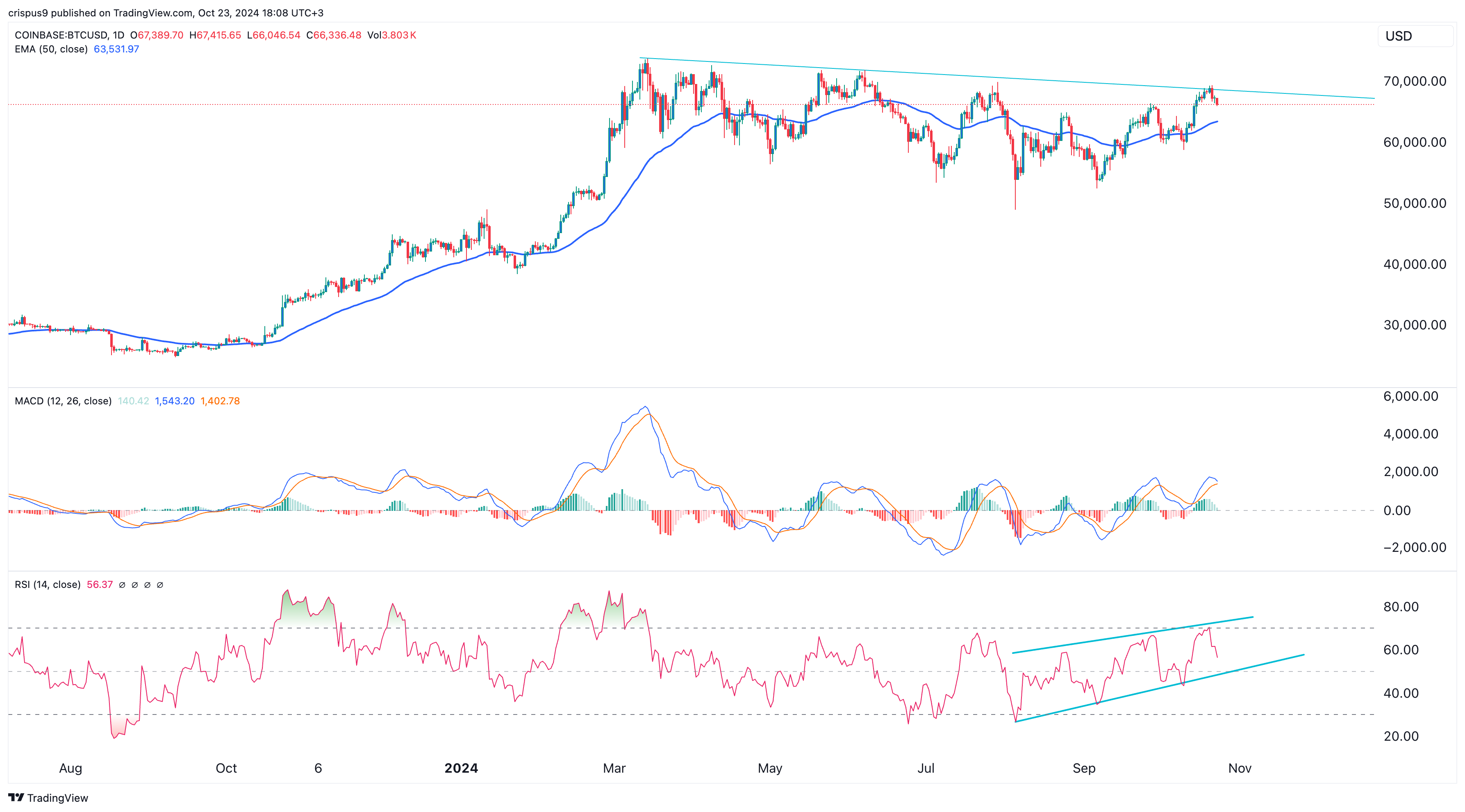This screenshot has height=812, width=1465.
Task: Click the published by crispus9 header text
Action: click(166, 13)
